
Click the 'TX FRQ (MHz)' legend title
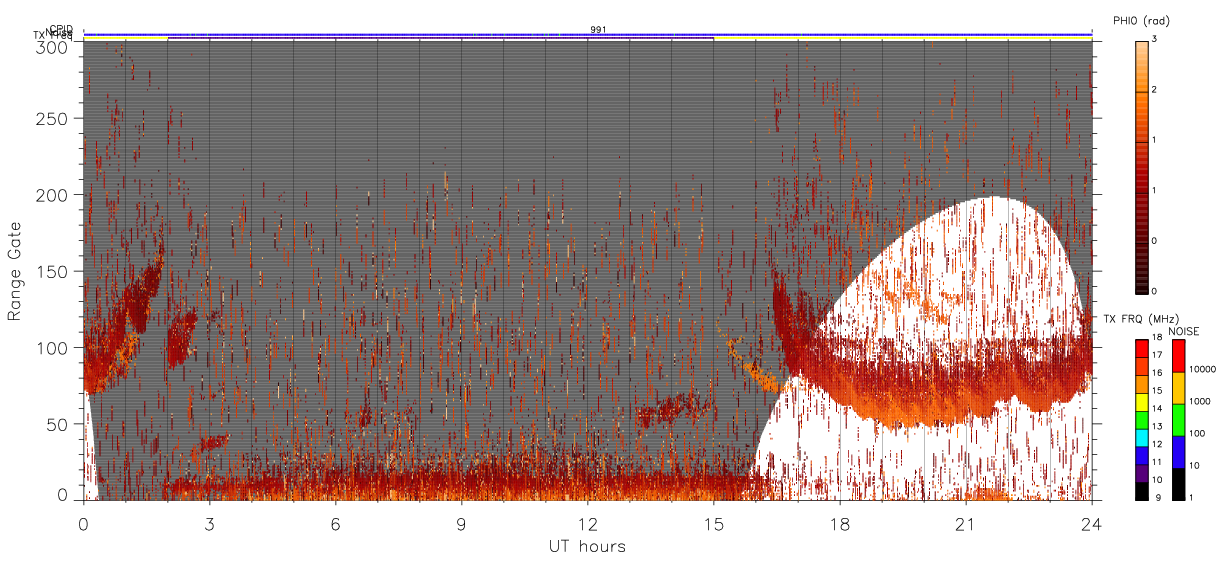tap(1141, 318)
